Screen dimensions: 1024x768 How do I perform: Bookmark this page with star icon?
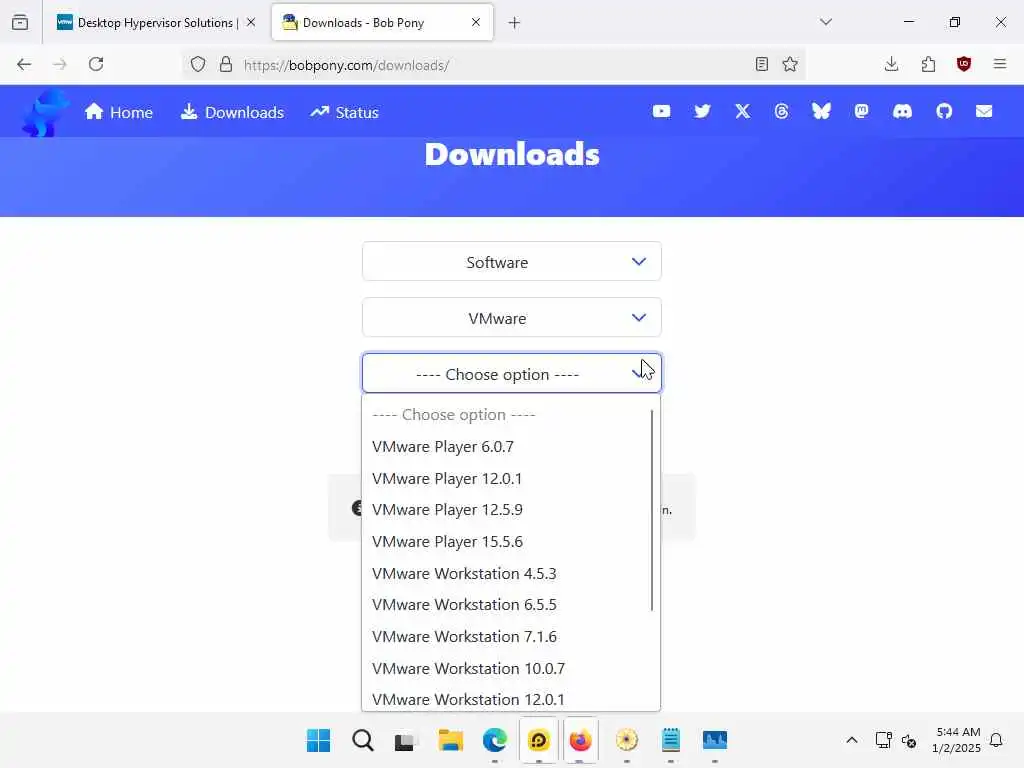pos(790,64)
